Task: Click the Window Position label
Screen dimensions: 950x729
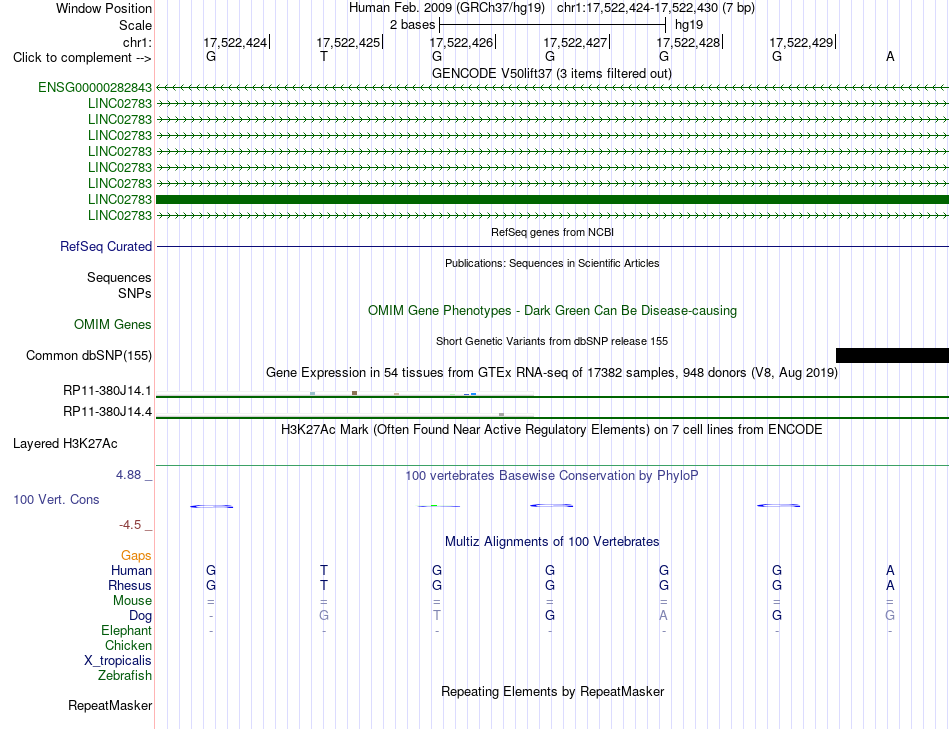Action: point(104,8)
